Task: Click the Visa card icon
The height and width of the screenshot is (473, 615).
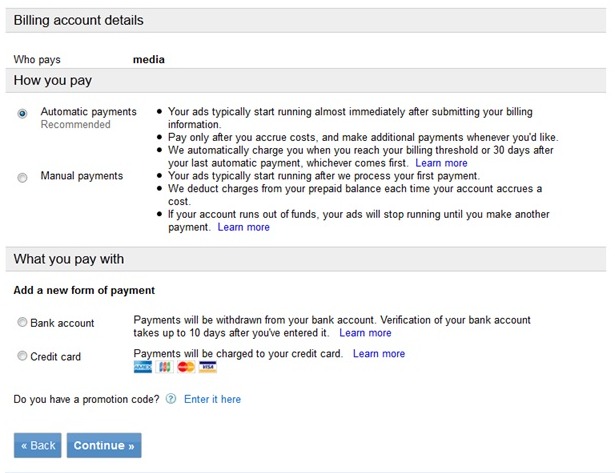Action: pyautogui.click(x=207, y=367)
